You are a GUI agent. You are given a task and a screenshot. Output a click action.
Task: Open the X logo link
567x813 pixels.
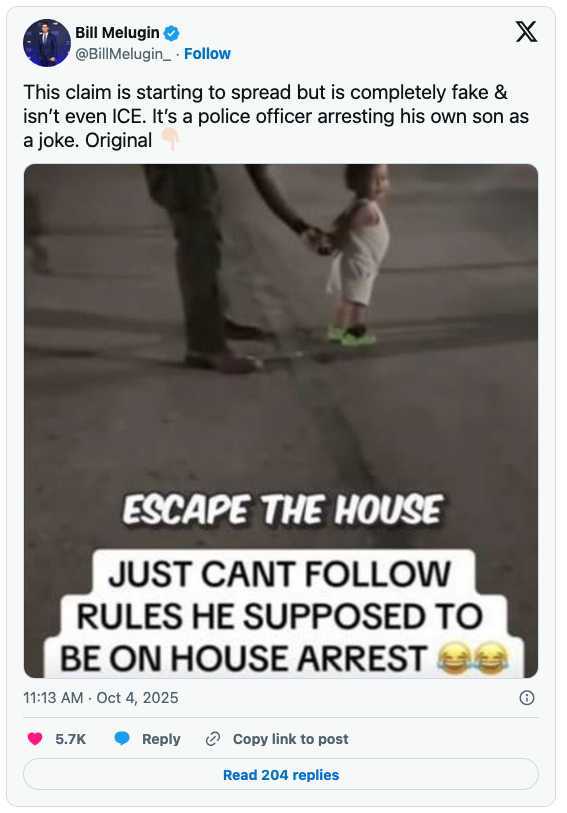[526, 32]
